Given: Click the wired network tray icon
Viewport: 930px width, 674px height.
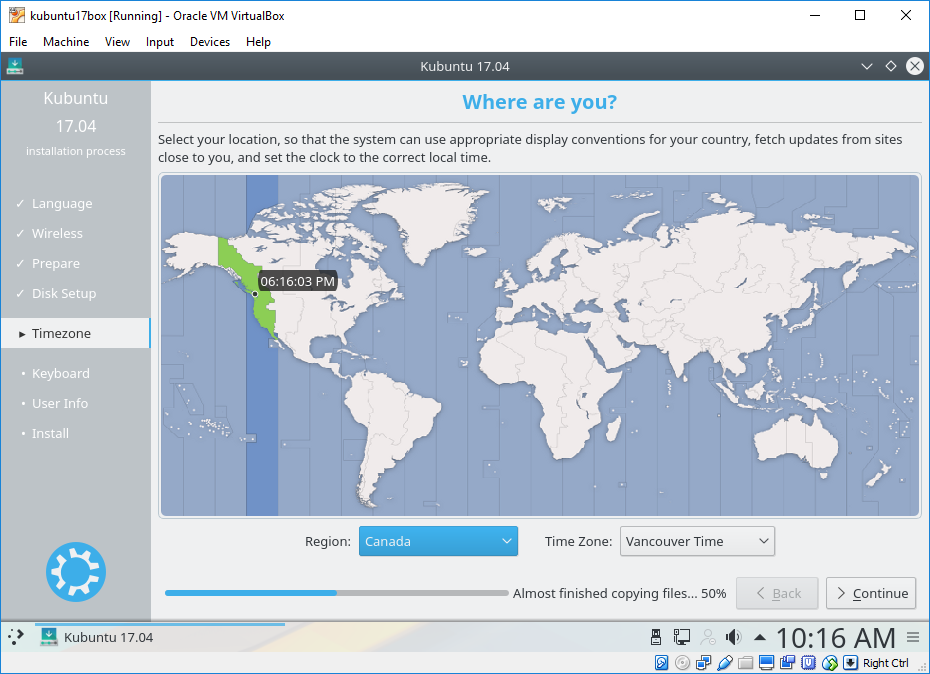Looking at the screenshot, I should [x=681, y=637].
